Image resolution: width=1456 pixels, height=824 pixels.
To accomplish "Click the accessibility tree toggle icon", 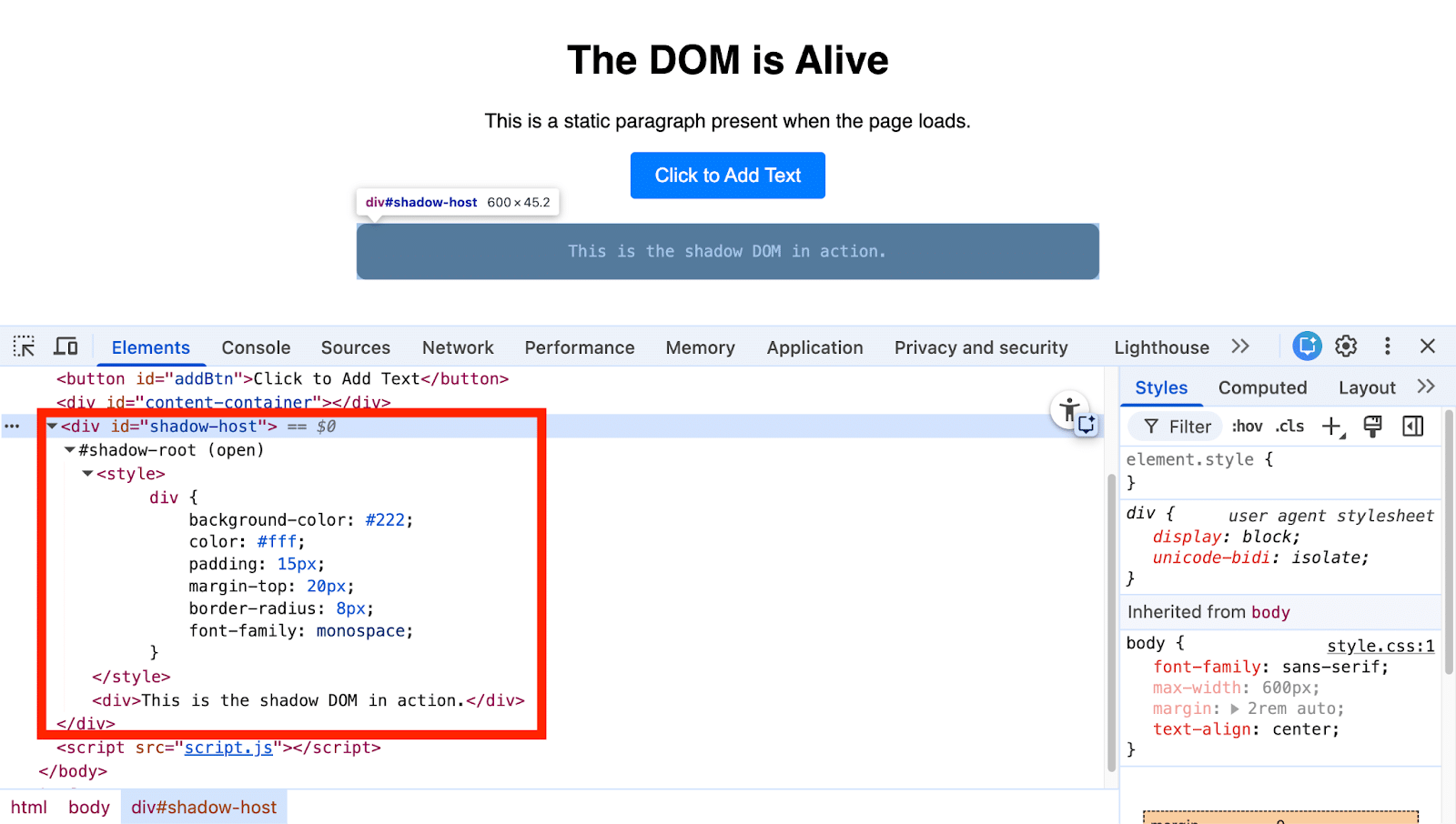I will [1070, 410].
